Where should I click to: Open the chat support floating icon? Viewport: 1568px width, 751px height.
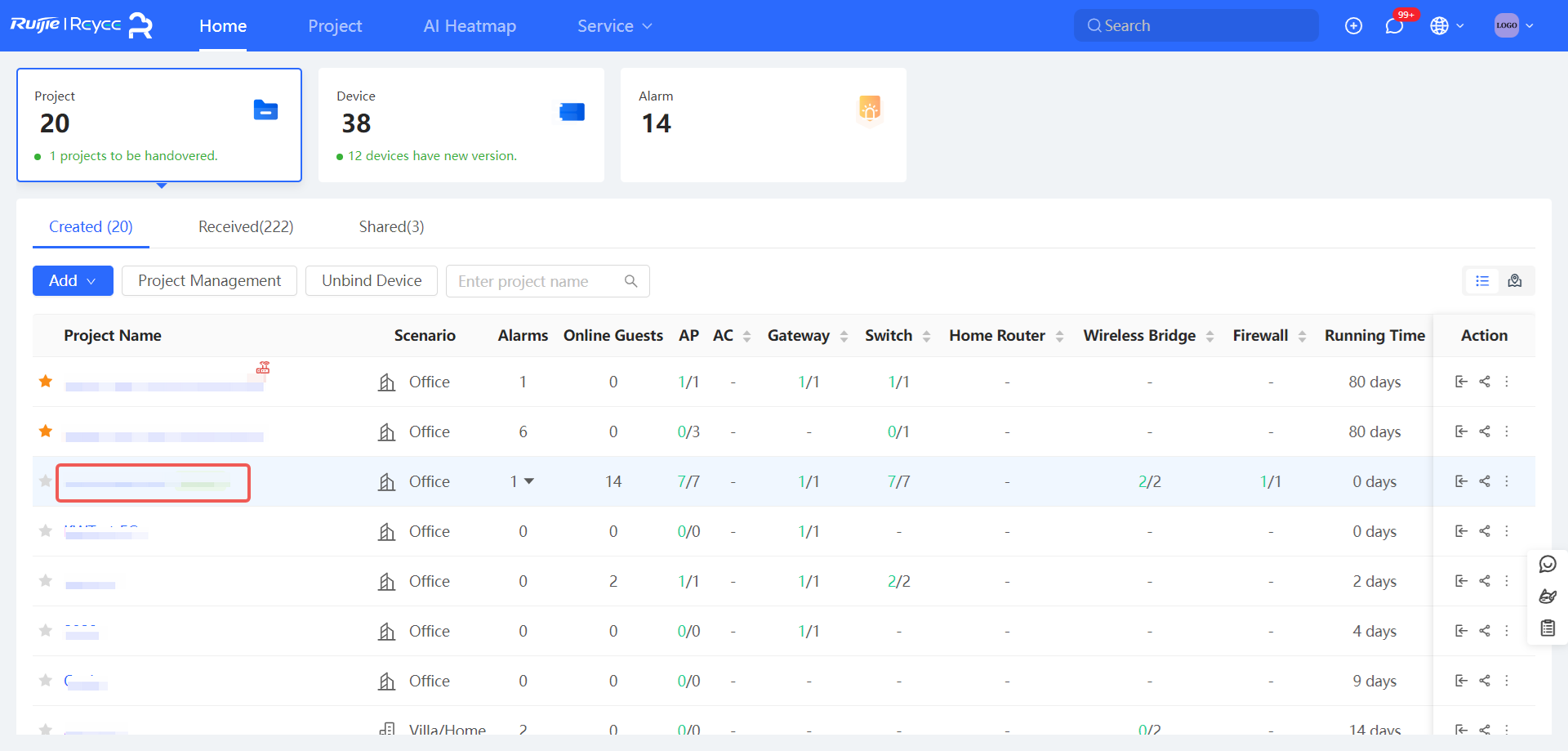point(1548,564)
